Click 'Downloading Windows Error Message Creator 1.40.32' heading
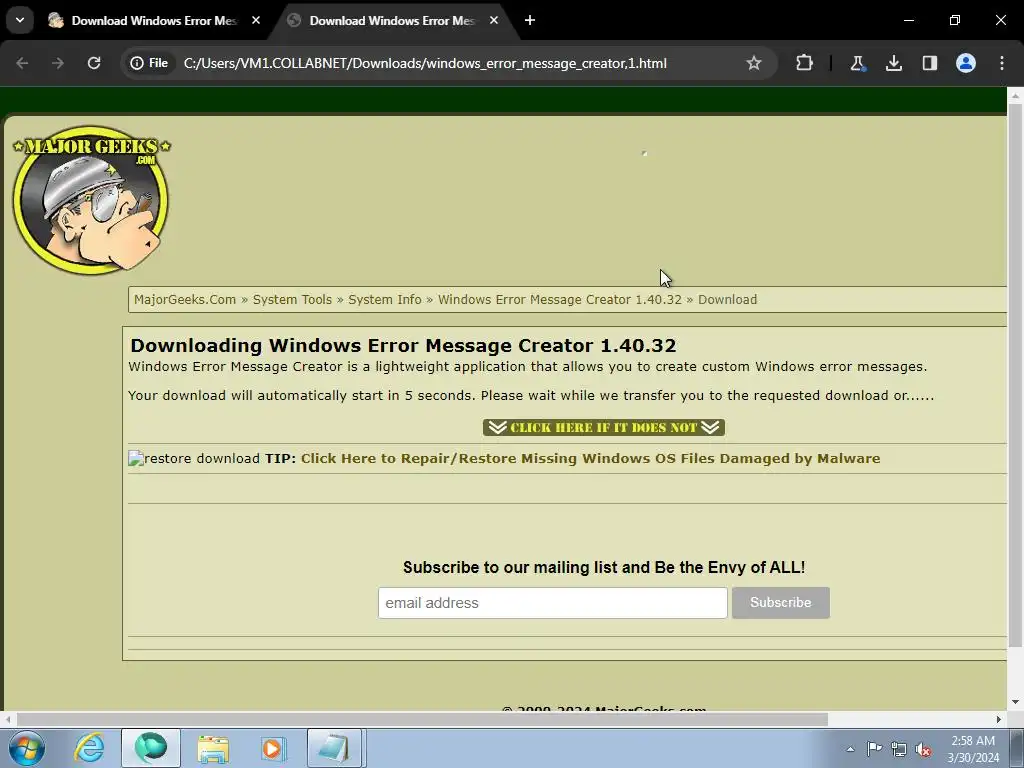Image resolution: width=1024 pixels, height=768 pixels. tap(403, 345)
